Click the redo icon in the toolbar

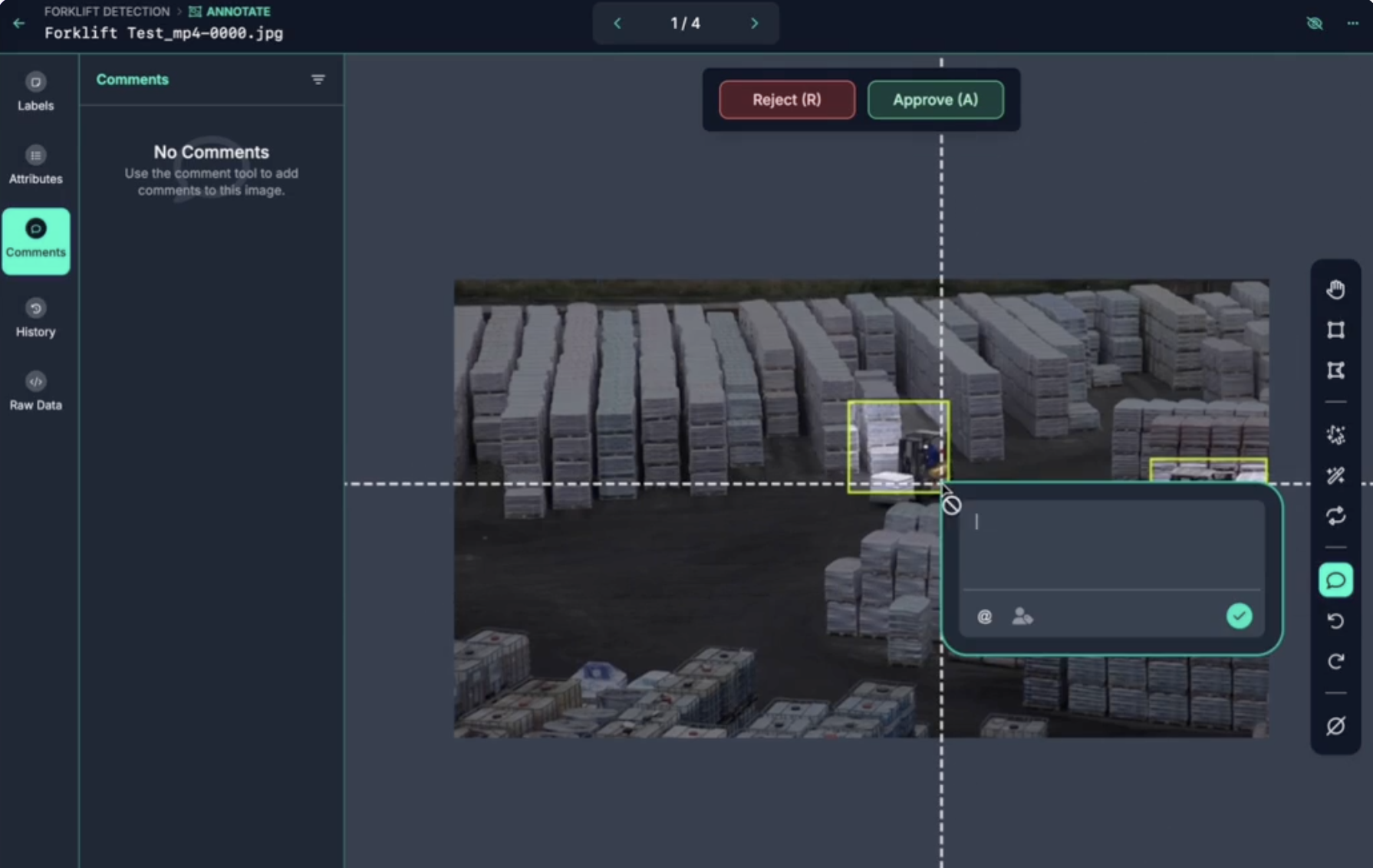pos(1335,662)
